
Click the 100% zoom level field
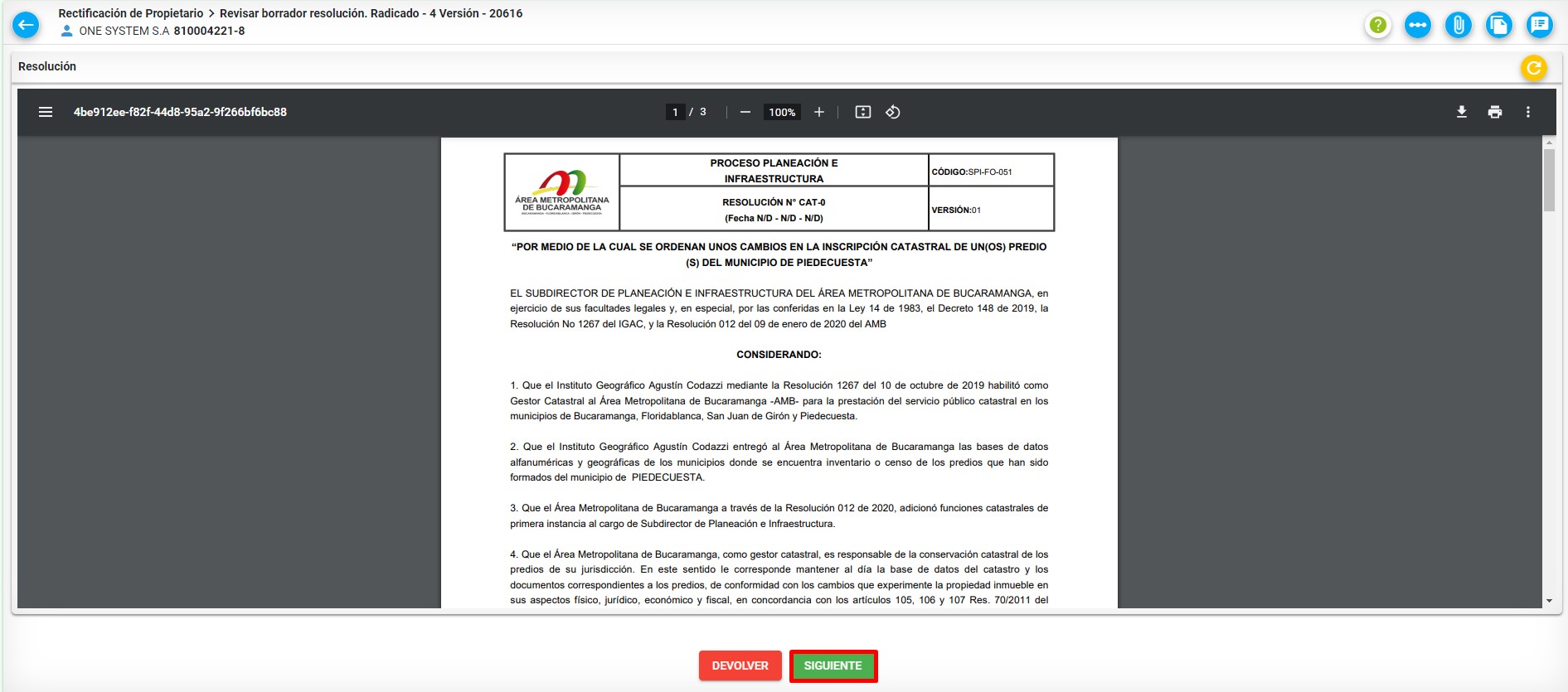(x=782, y=112)
